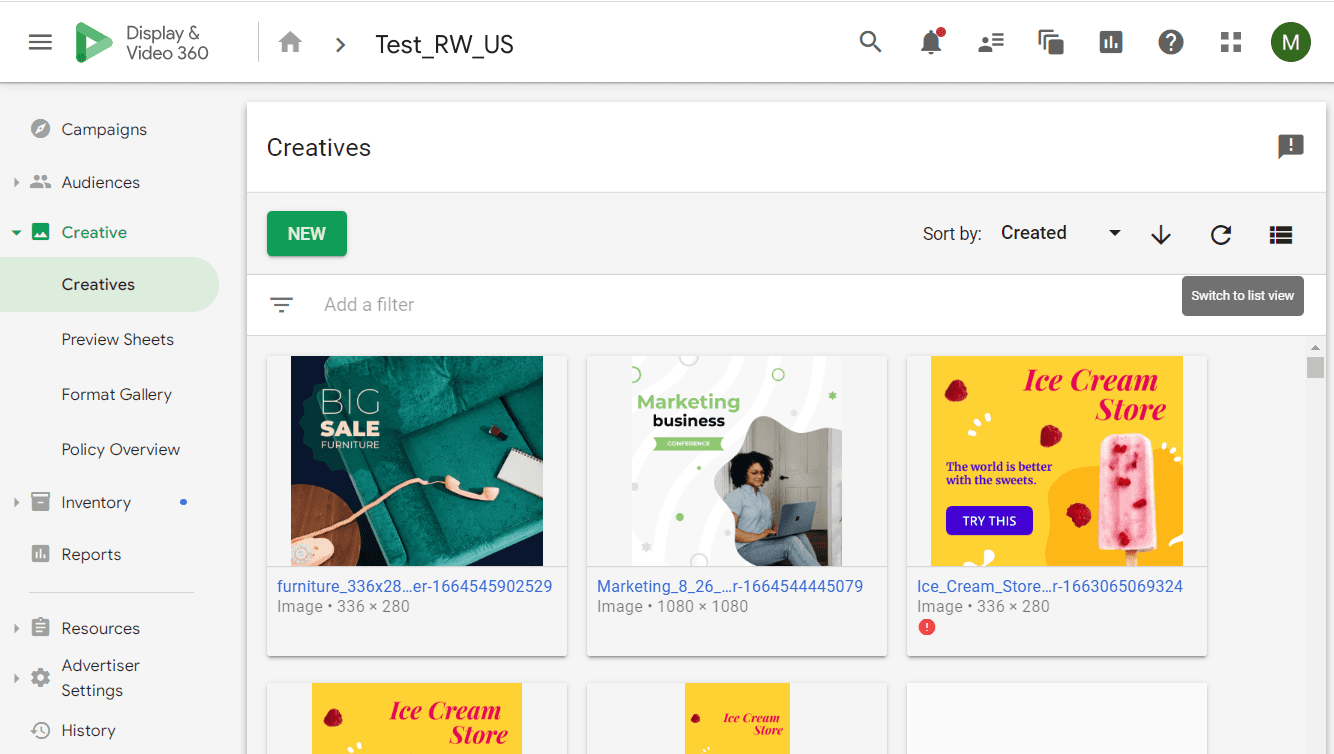Open the Ice_Cream_Store creative link

1050,586
